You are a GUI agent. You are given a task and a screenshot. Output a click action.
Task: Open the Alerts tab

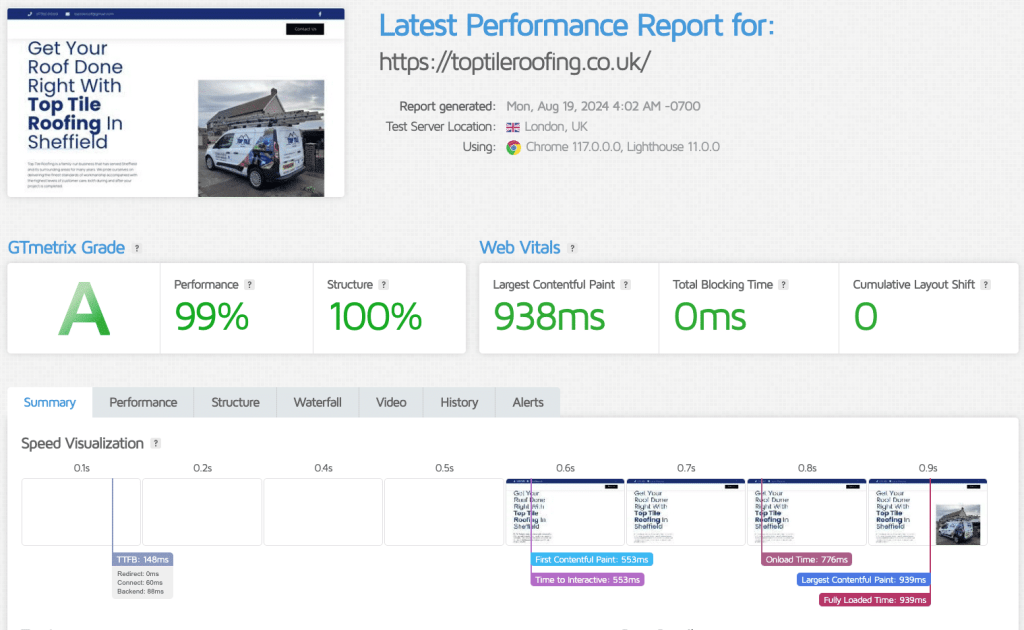528,402
